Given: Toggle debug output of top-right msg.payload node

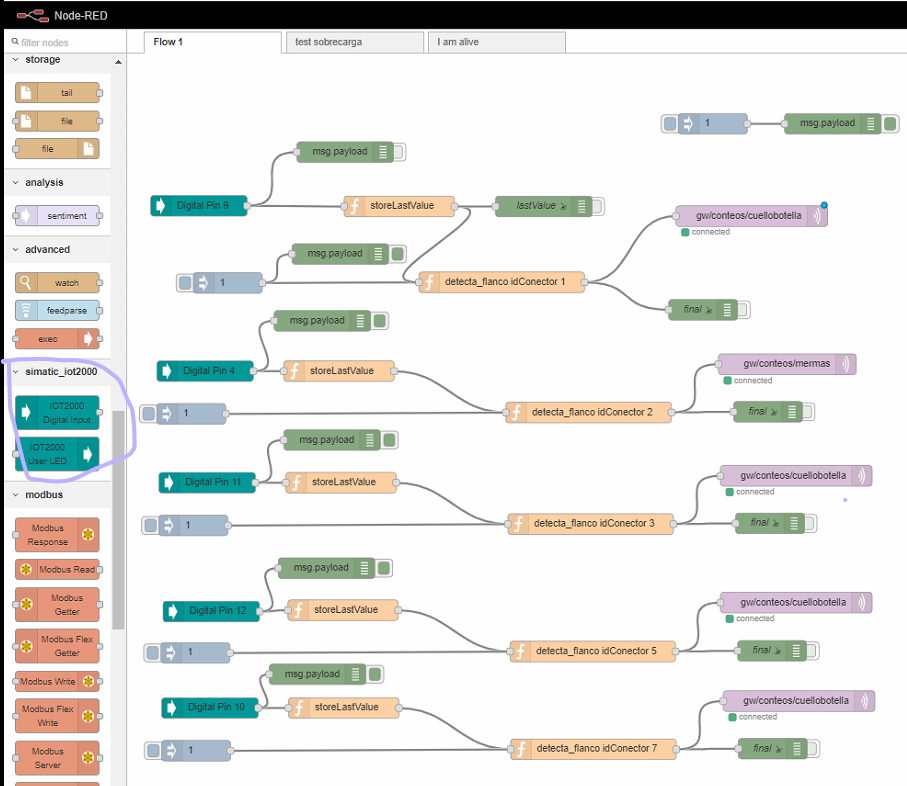Looking at the screenshot, I should click(890, 123).
